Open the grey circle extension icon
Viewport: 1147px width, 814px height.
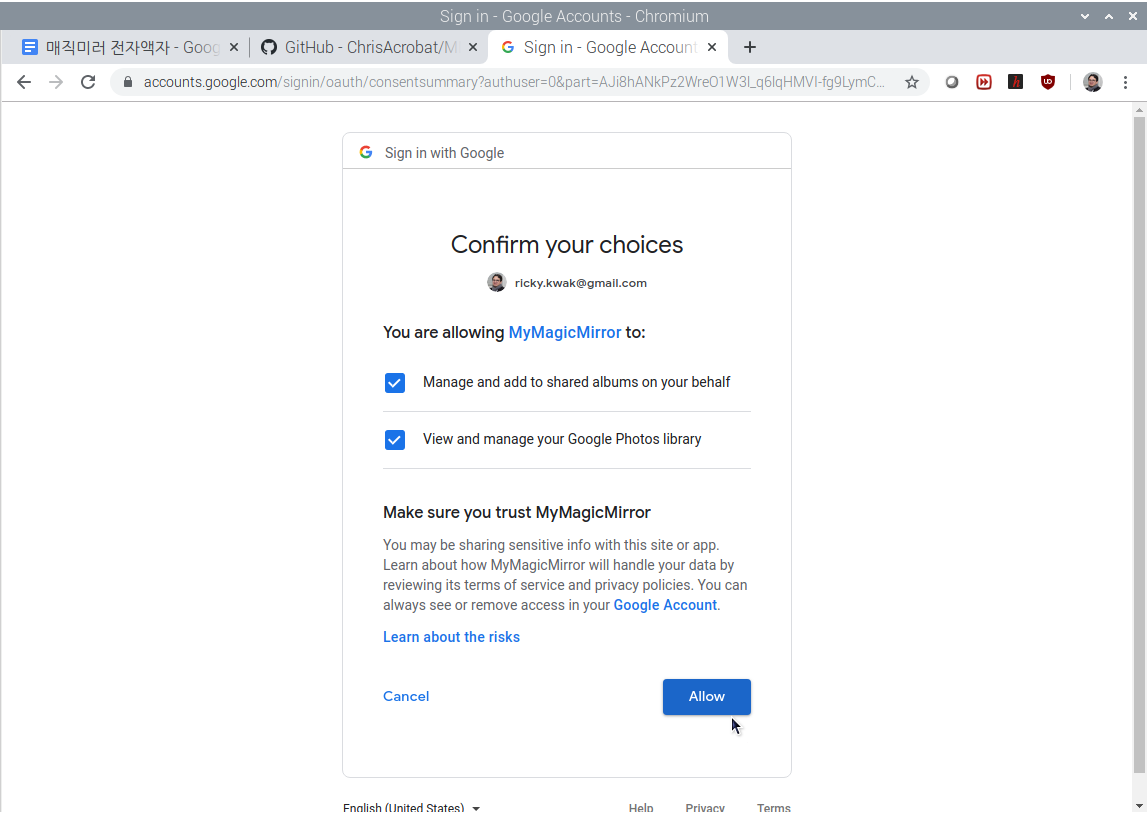952,82
